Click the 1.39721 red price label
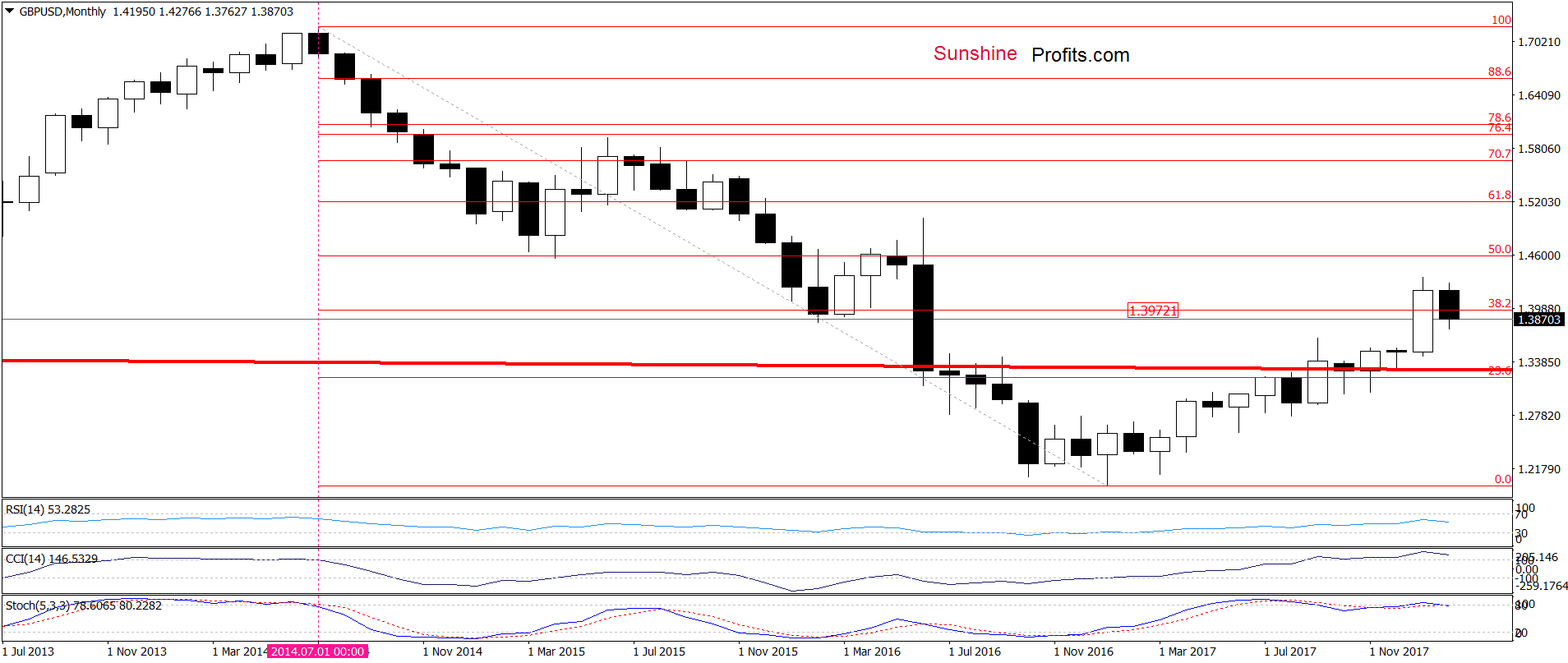This screenshot has height=663, width=1568. (x=1153, y=311)
